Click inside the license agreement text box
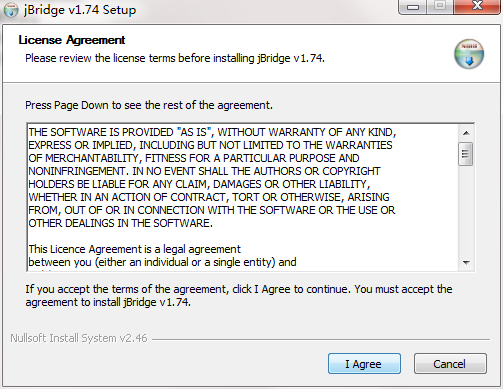 (243, 197)
